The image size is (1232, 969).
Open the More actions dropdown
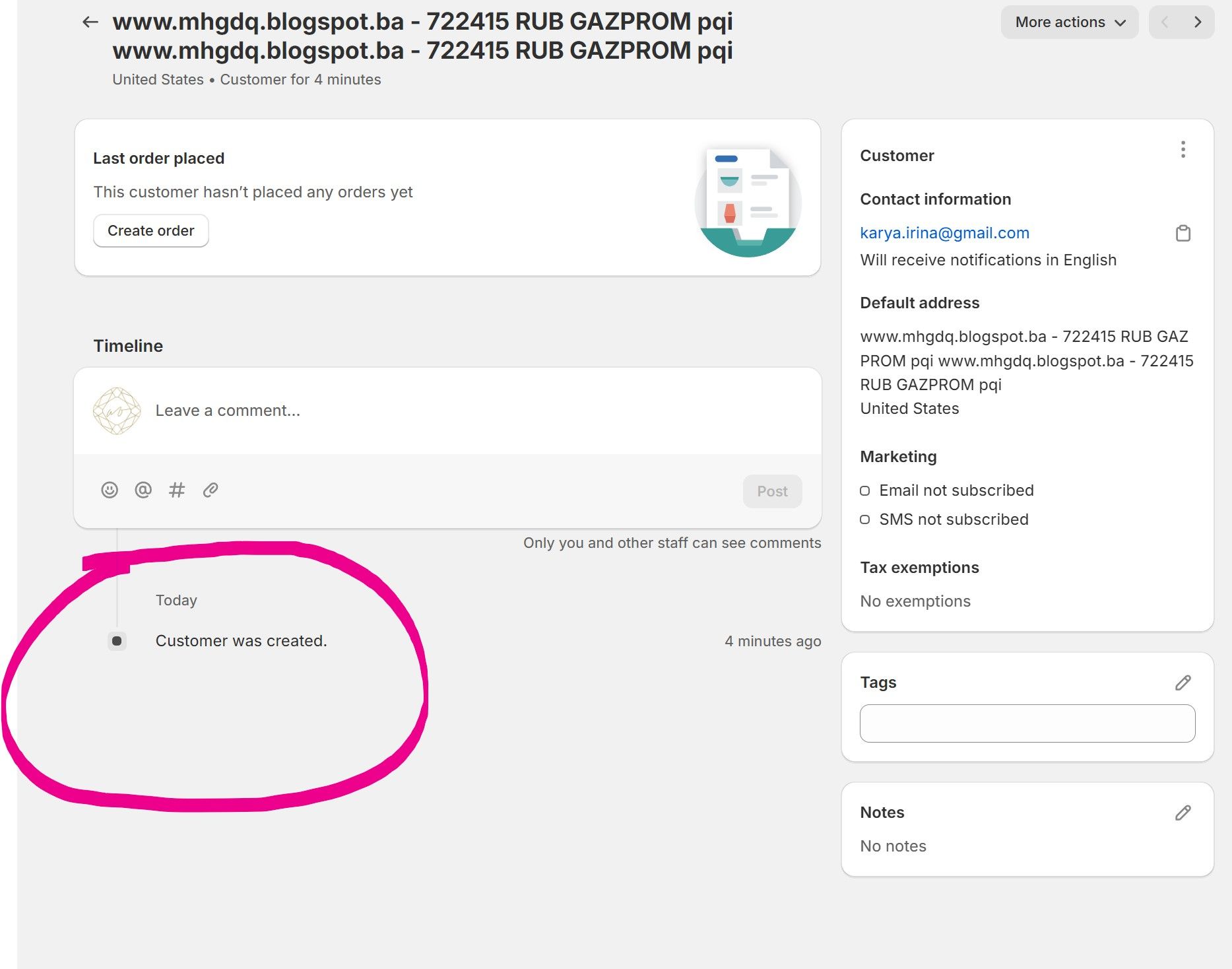[1070, 22]
